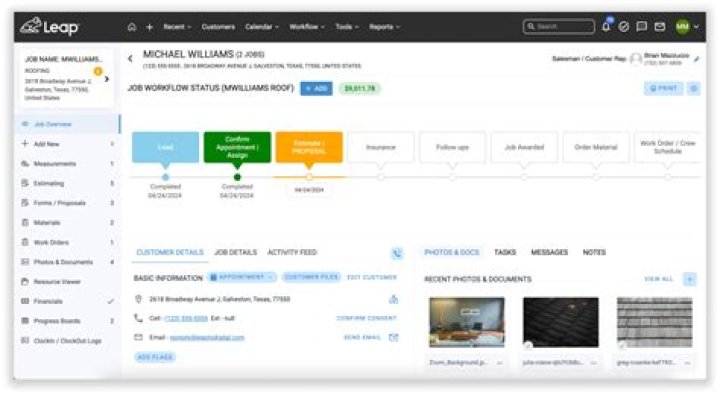Click the compose email icon beside Send Email
This screenshot has width=720, height=395.
[x=394, y=338]
